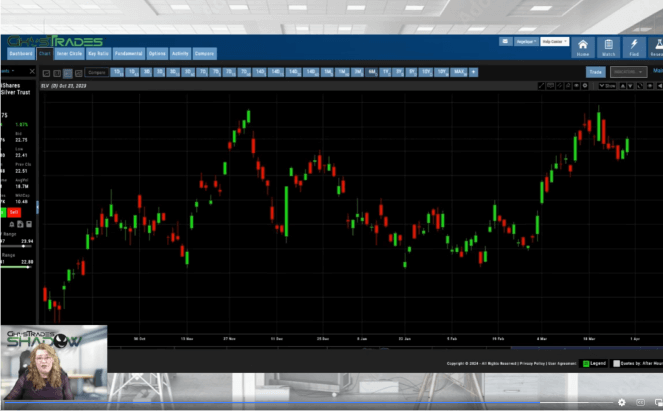
Task: Expand the Show dropdown on chart
Action: point(607,86)
